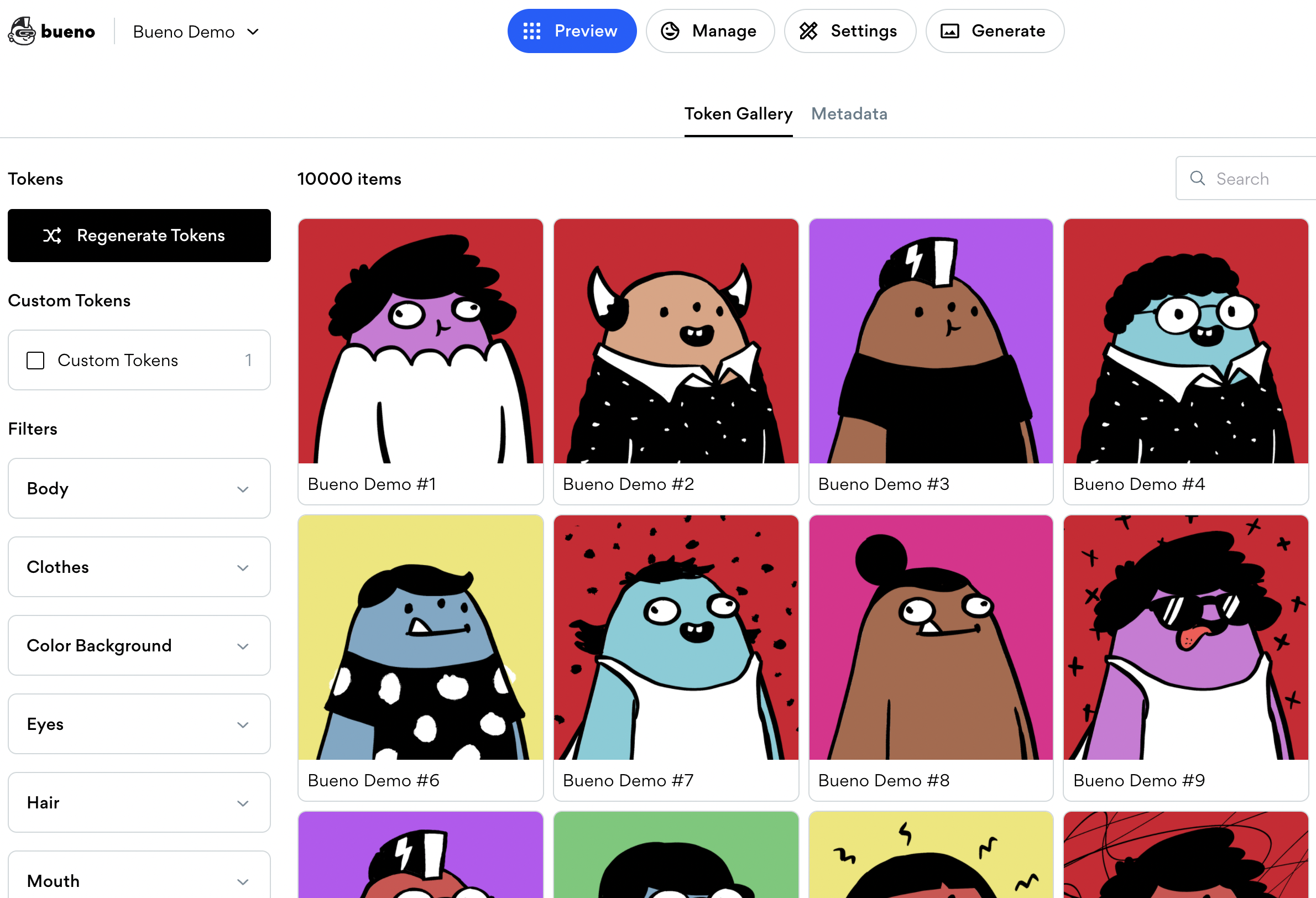1316x898 pixels.
Task: Select the Token Gallery tab
Action: point(737,113)
